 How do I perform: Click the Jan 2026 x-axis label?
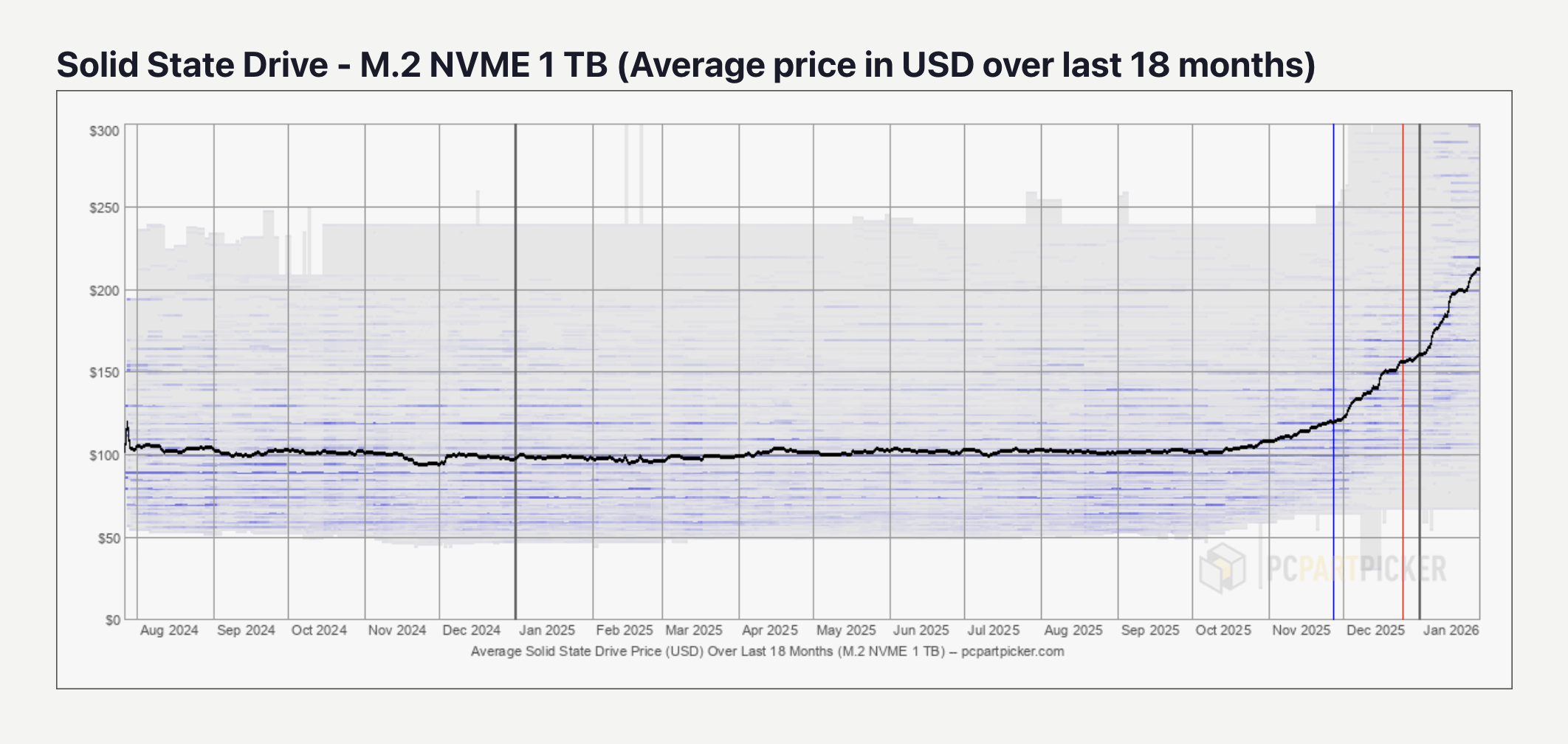point(1451,630)
